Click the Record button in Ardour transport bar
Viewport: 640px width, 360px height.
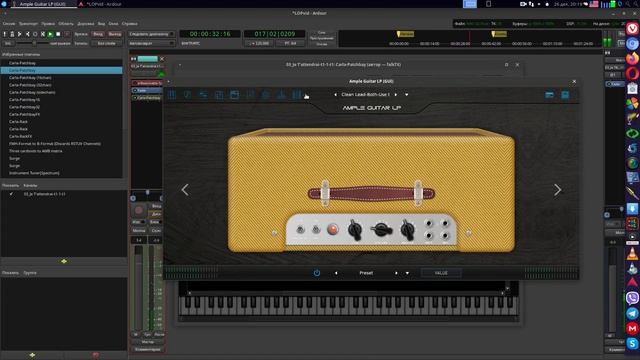[x=67, y=34]
